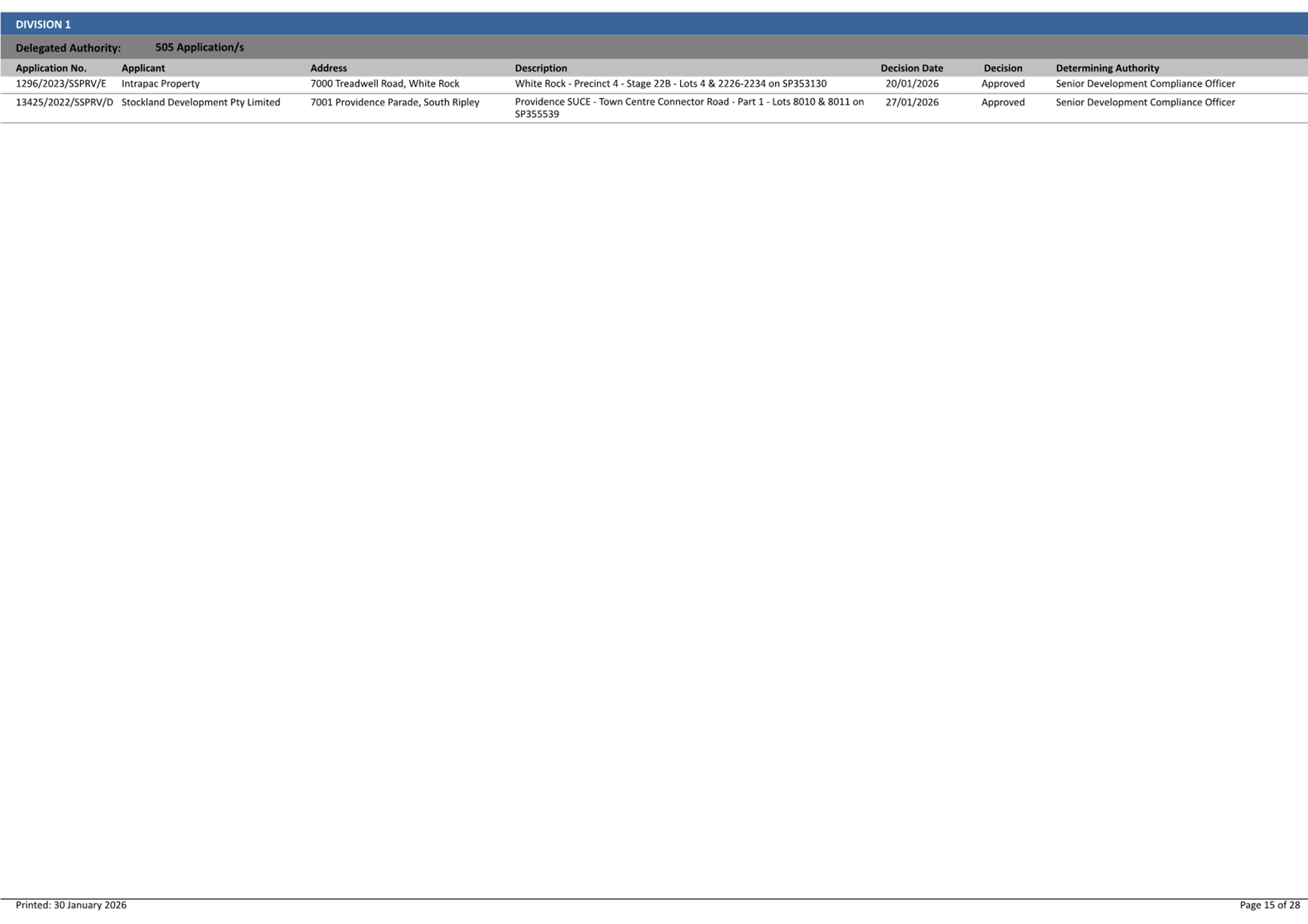
Task: Click the 7001 Providence Parade address
Action: pyautogui.click(x=394, y=102)
